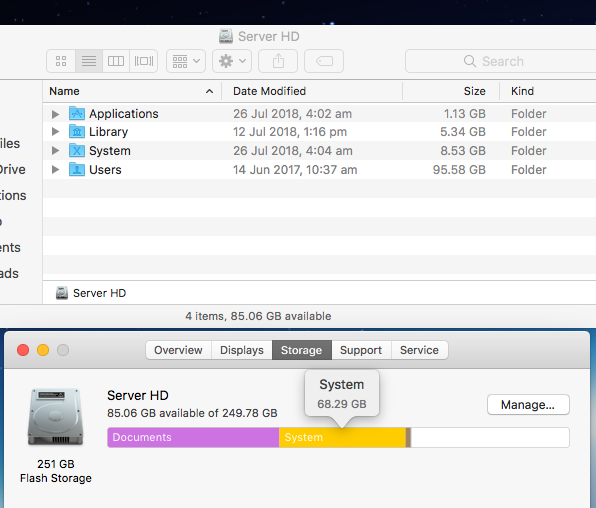596x508 pixels.
Task: Click the Flash Storage drive icon
Action: [x=55, y=417]
